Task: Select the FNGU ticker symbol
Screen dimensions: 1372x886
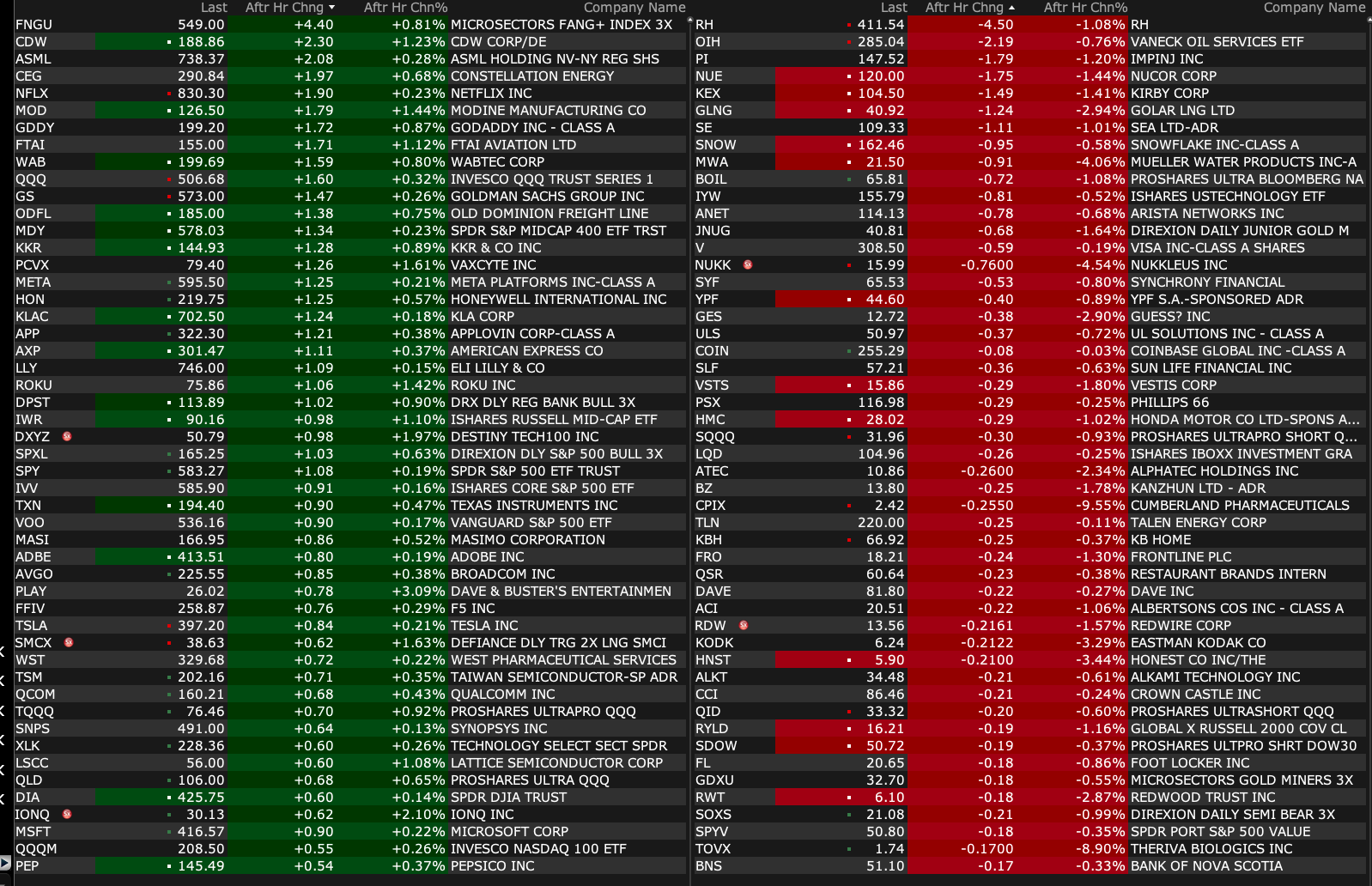Action: coord(33,25)
